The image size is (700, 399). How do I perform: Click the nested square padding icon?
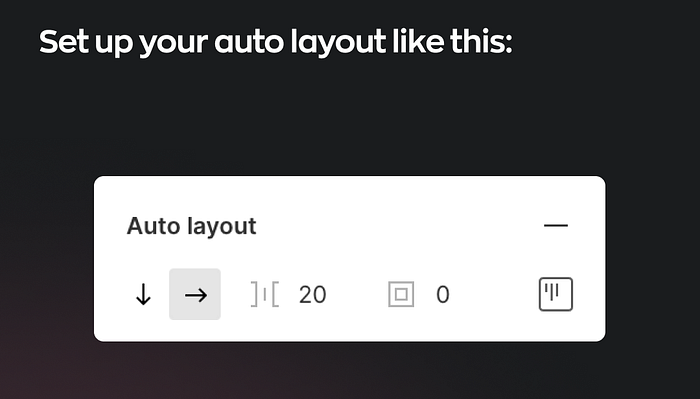[401, 295]
